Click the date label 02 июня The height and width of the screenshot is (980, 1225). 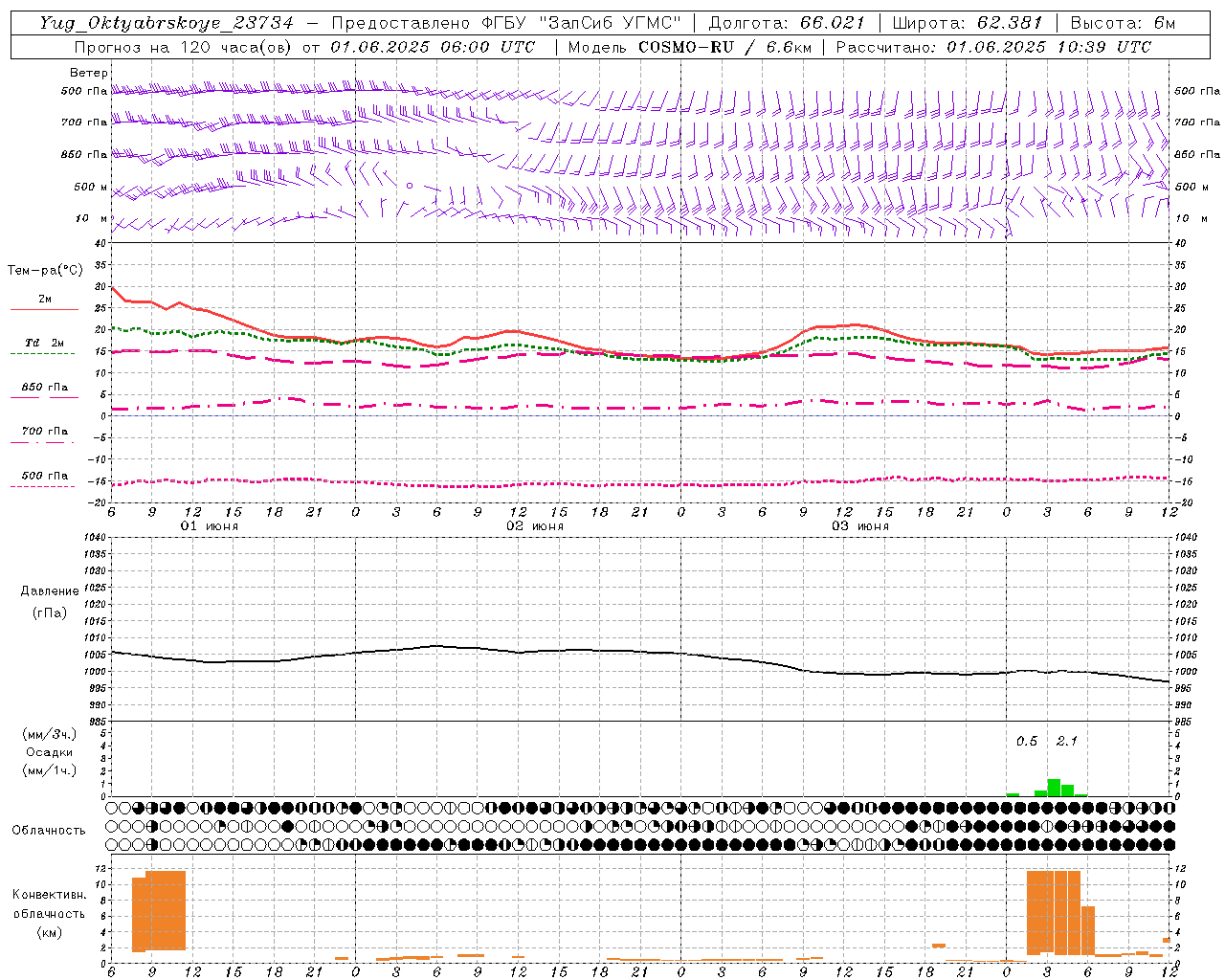tap(535, 526)
